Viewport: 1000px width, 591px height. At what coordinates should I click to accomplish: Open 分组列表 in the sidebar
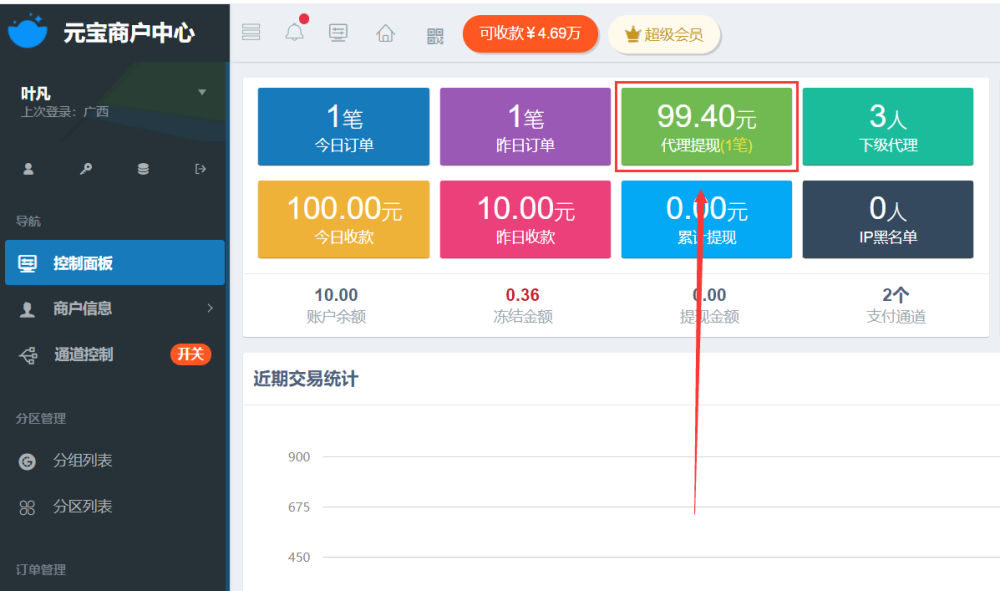(82, 461)
